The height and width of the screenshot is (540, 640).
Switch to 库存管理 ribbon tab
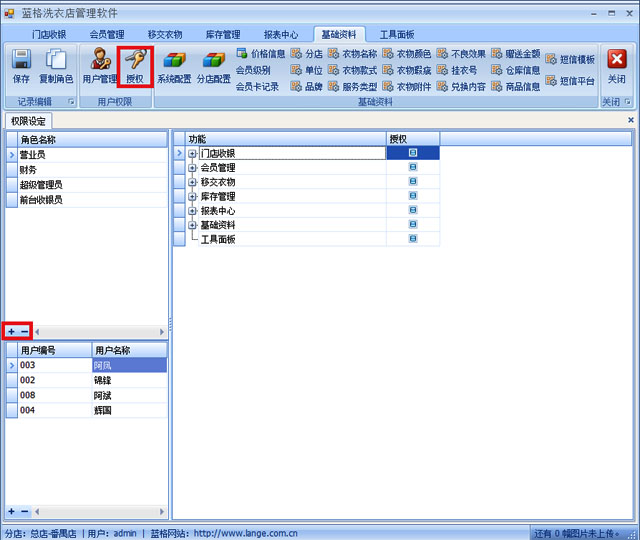point(223,35)
